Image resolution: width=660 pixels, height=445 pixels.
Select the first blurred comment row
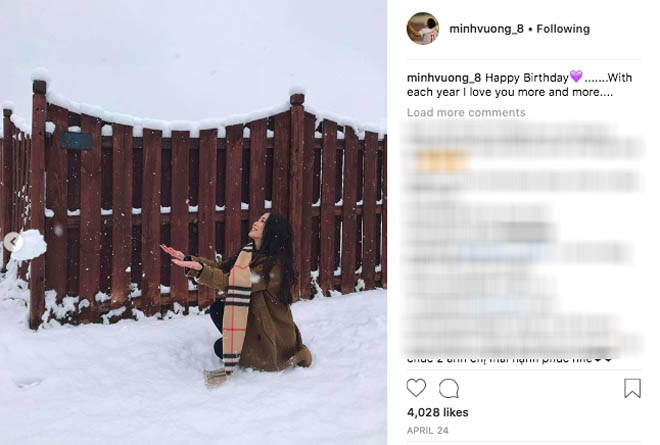522,139
